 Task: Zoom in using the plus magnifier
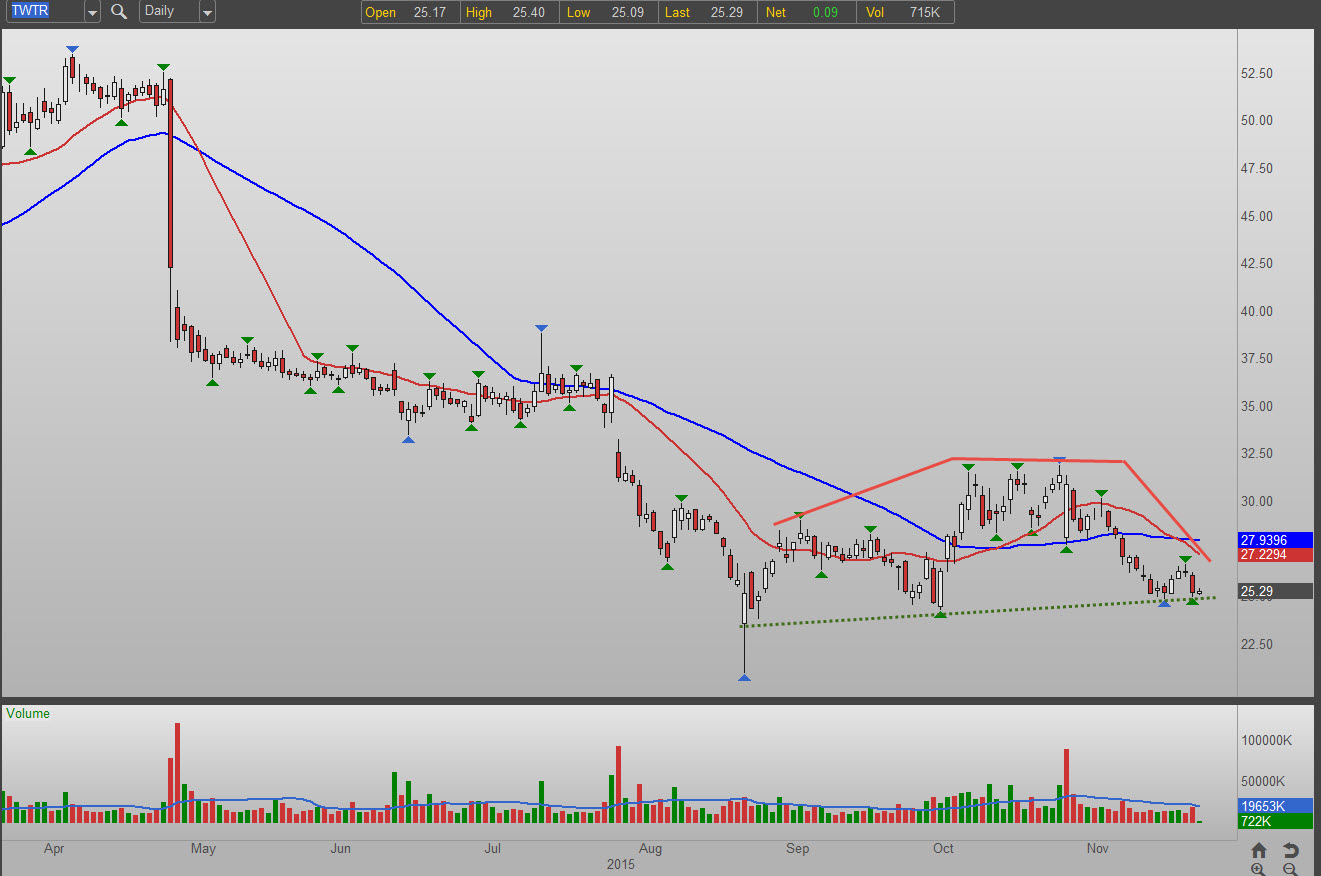pos(1259,869)
